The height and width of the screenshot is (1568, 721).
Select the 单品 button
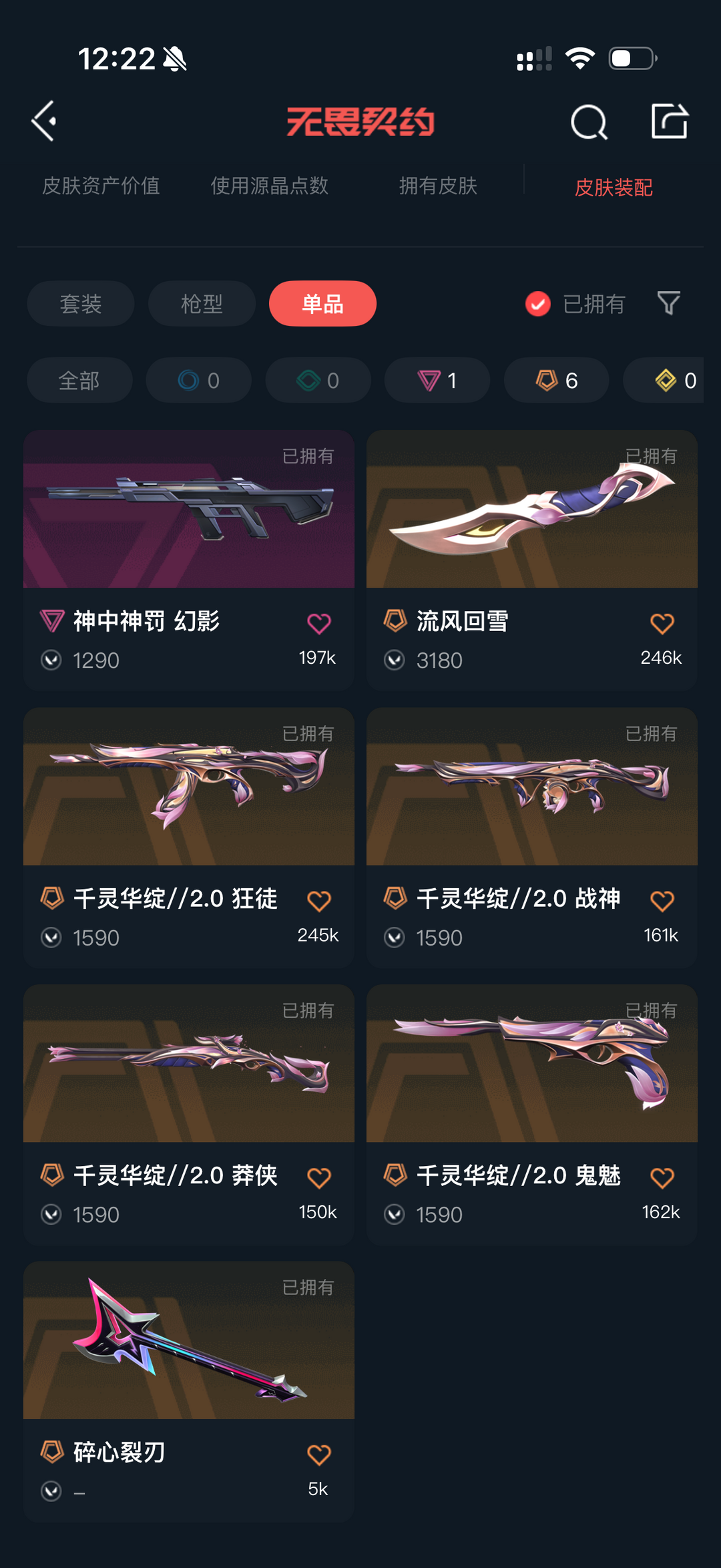[322, 304]
